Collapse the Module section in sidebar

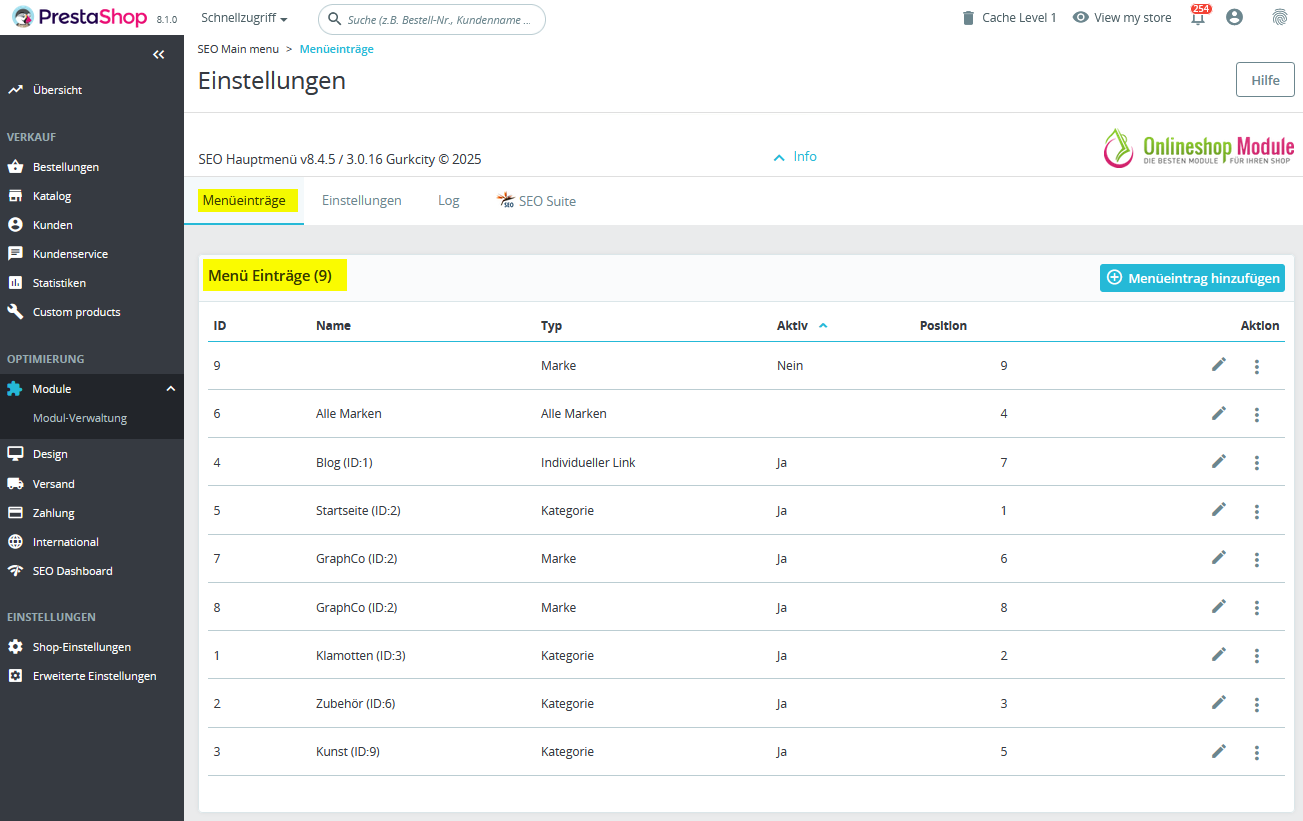(170, 389)
